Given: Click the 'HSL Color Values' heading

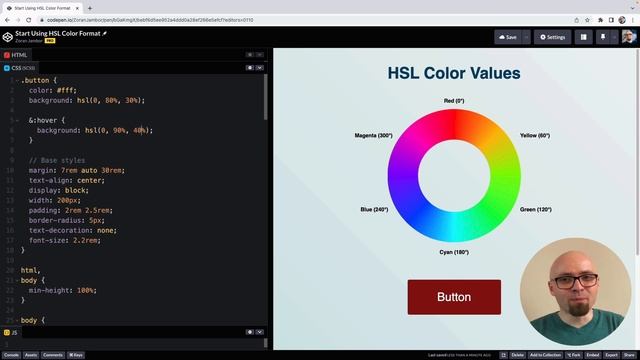Looking at the screenshot, I should pyautogui.click(x=454, y=73).
